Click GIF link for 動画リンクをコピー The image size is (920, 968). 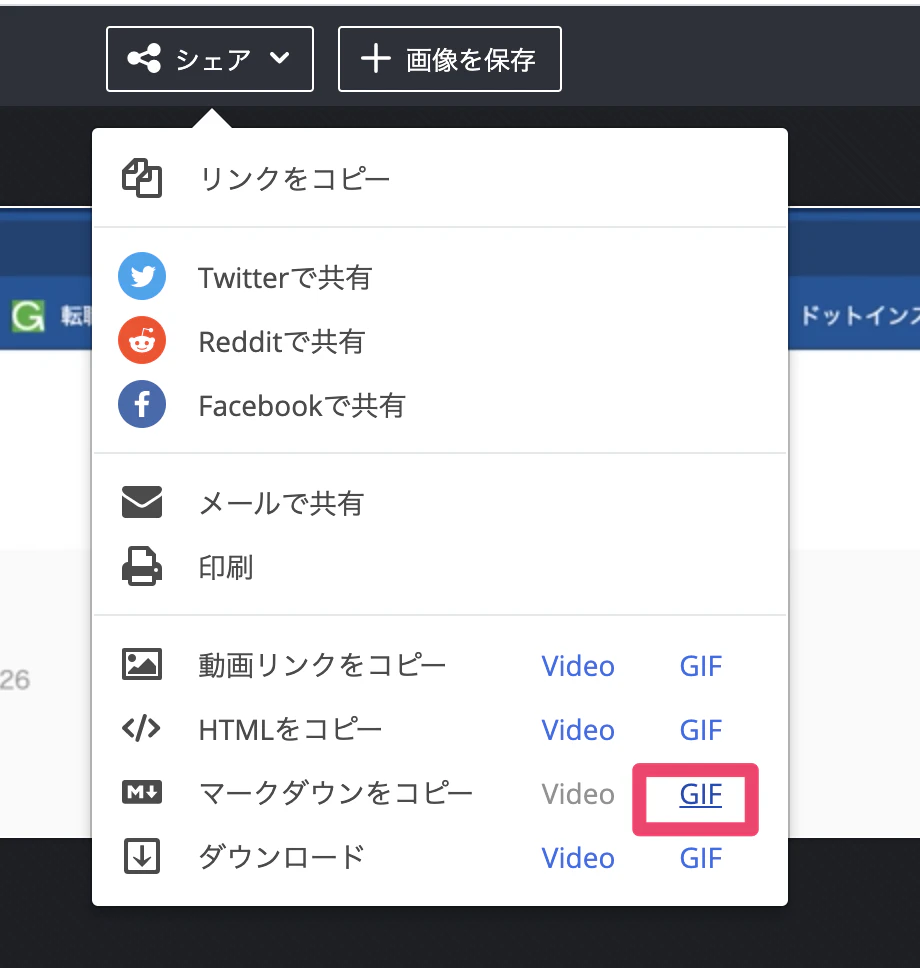701,666
